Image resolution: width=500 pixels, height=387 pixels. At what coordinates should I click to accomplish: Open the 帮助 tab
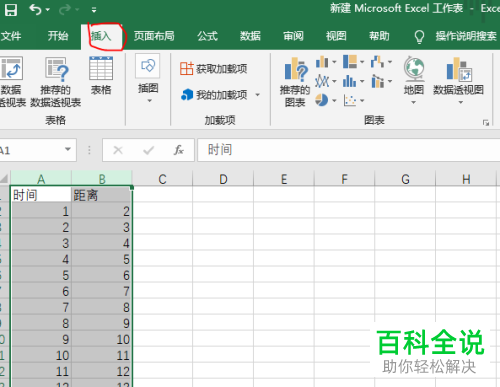coord(379,36)
